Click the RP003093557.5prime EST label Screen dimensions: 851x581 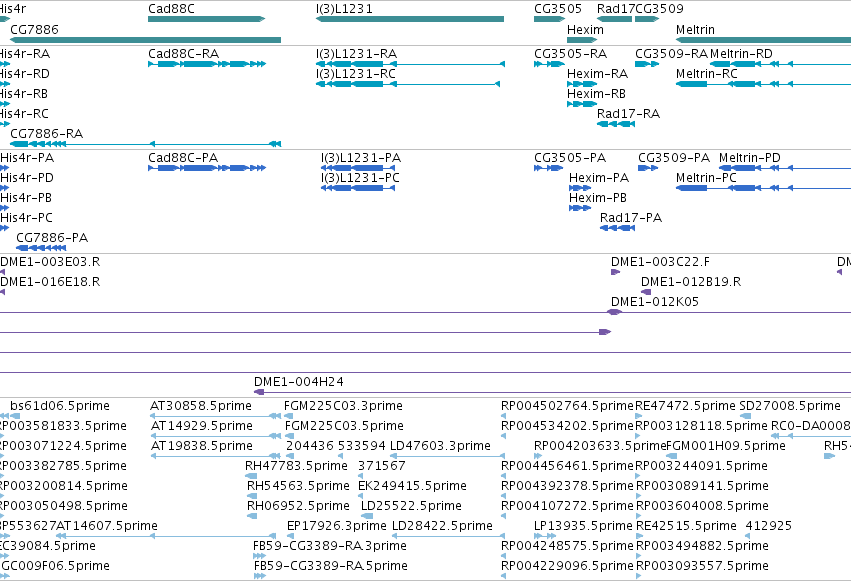[702, 566]
